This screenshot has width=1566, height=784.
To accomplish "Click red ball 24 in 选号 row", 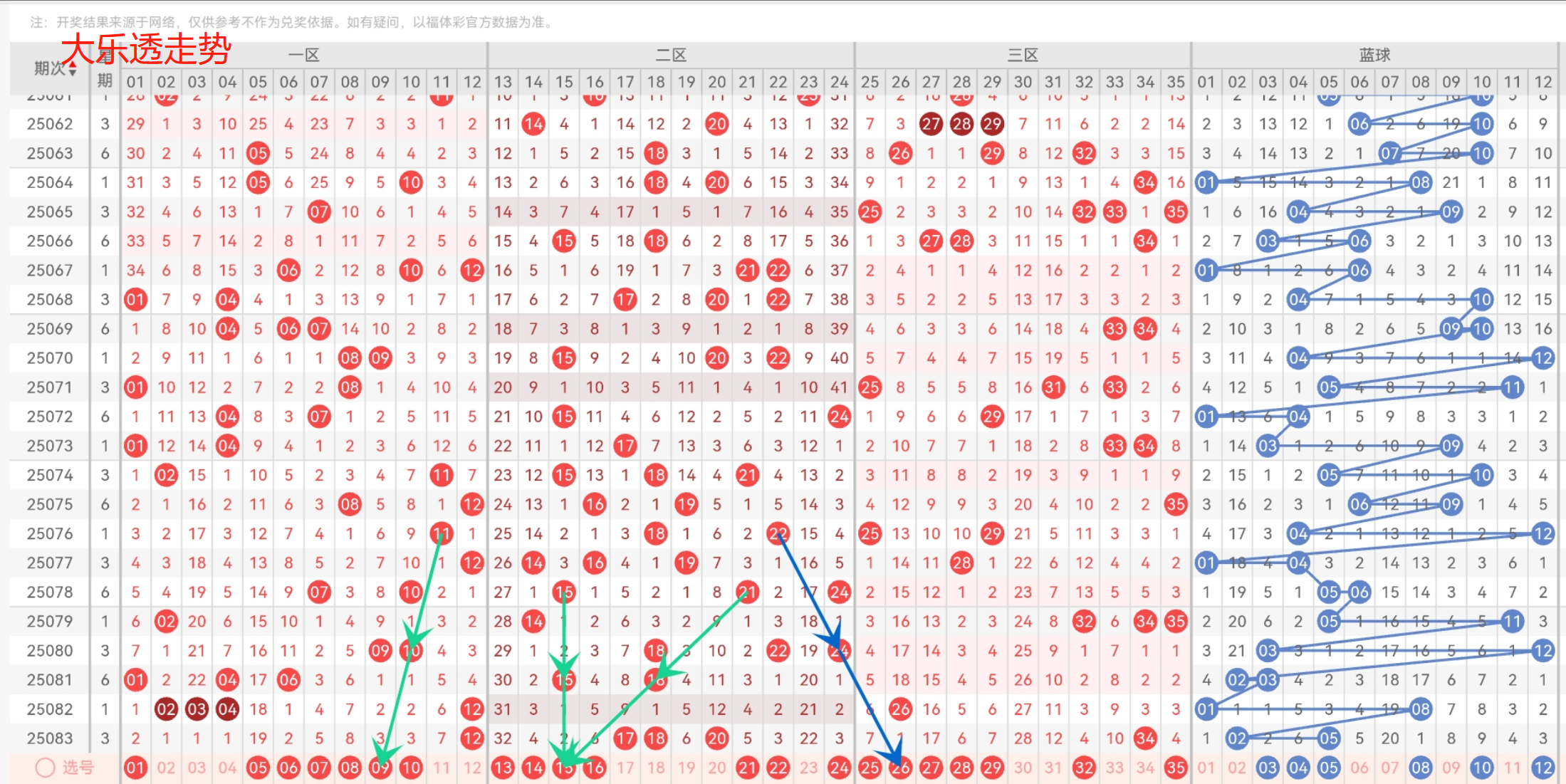I will (x=839, y=768).
